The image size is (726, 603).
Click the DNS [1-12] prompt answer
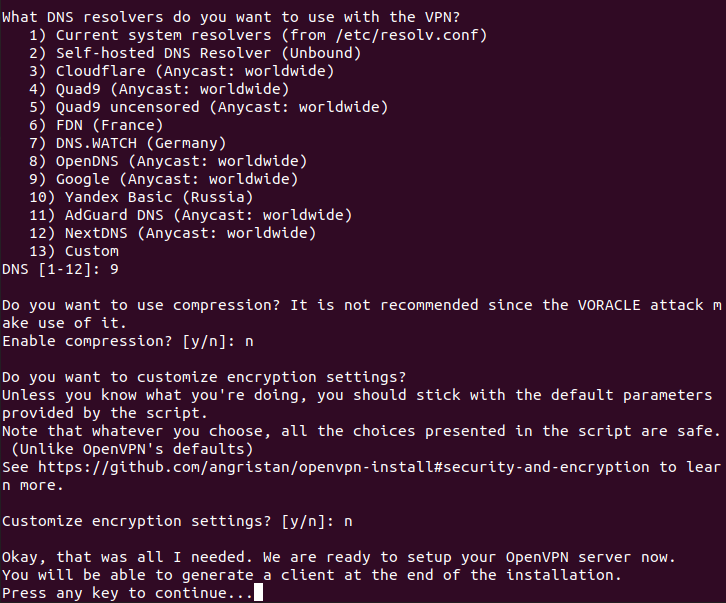115,269
